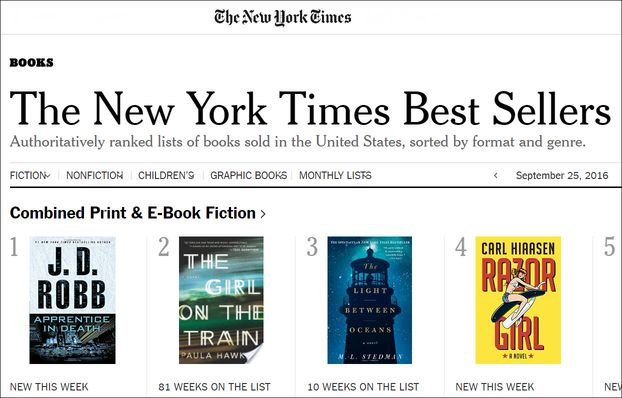Open The Girl on the Train cover
Screen dimensions: 622x398
221,300
